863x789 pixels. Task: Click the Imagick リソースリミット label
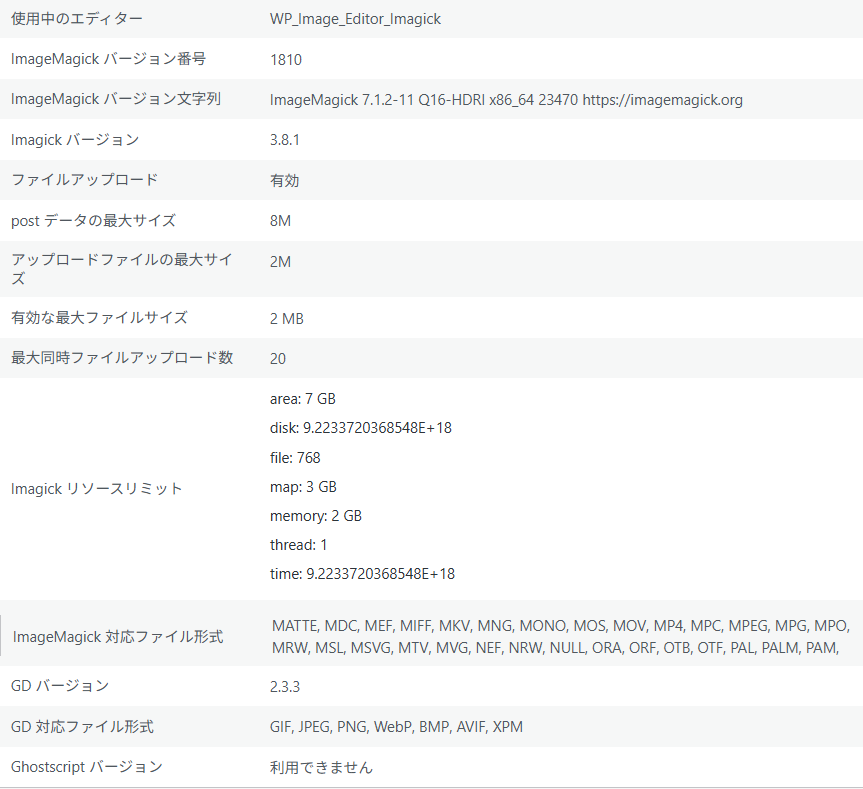point(97,489)
